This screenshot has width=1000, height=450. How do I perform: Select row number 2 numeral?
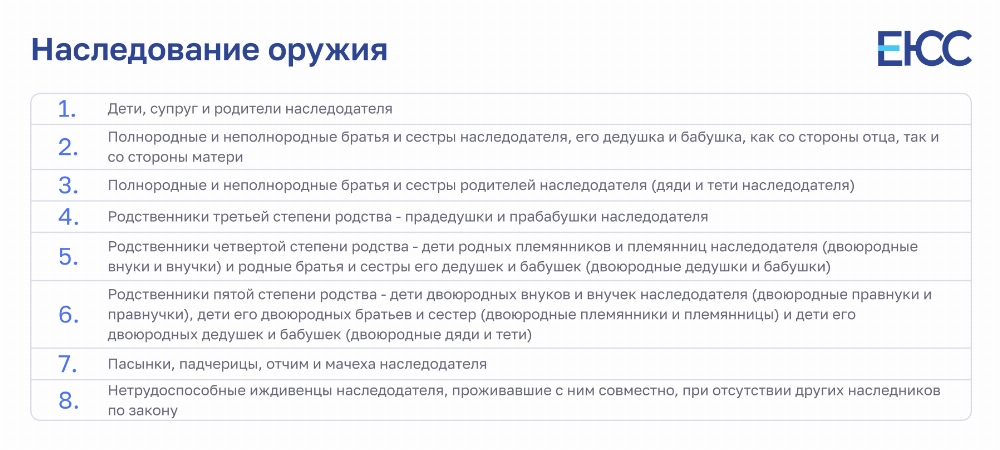(68, 147)
